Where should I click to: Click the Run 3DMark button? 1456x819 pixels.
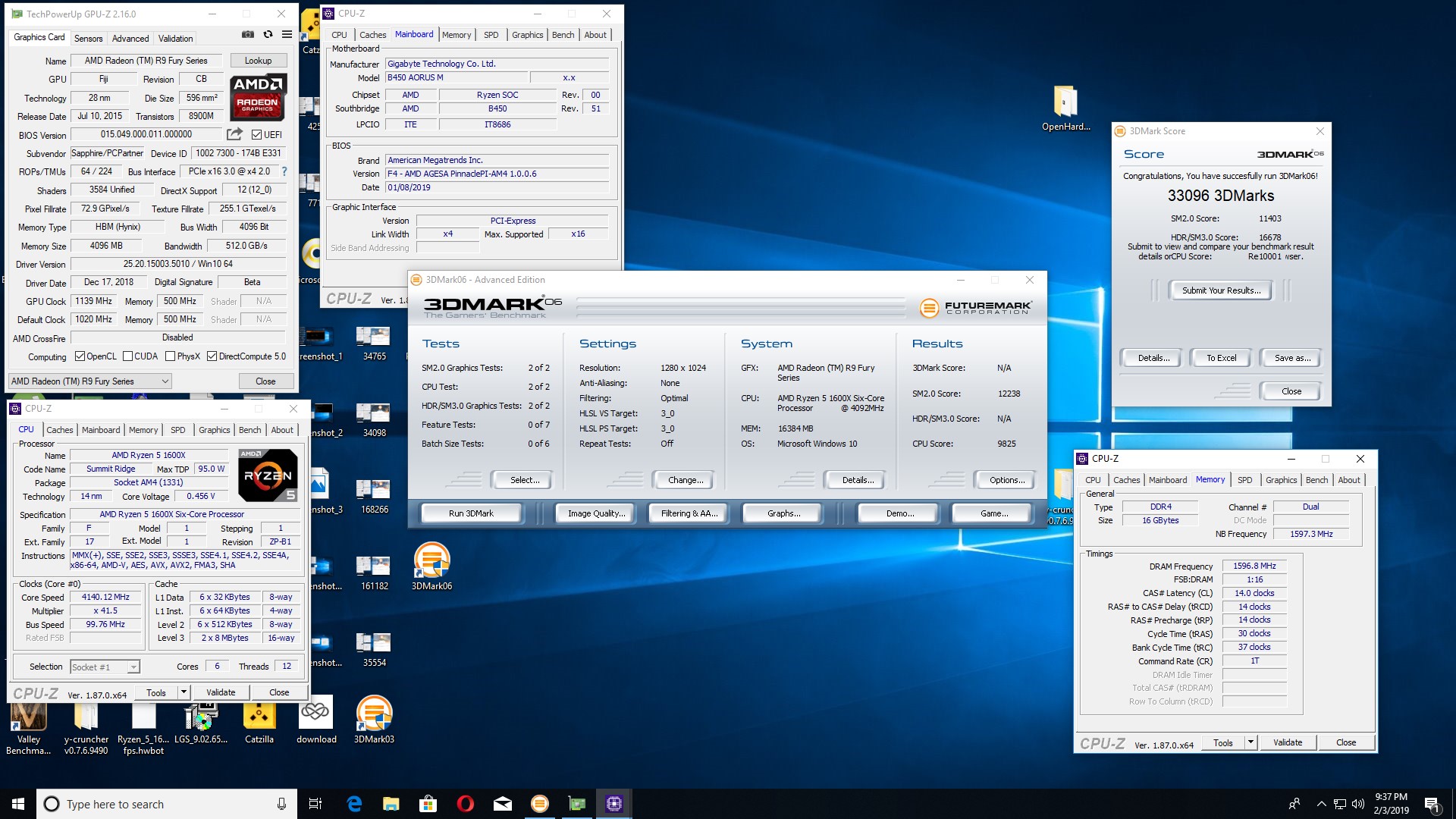(471, 513)
